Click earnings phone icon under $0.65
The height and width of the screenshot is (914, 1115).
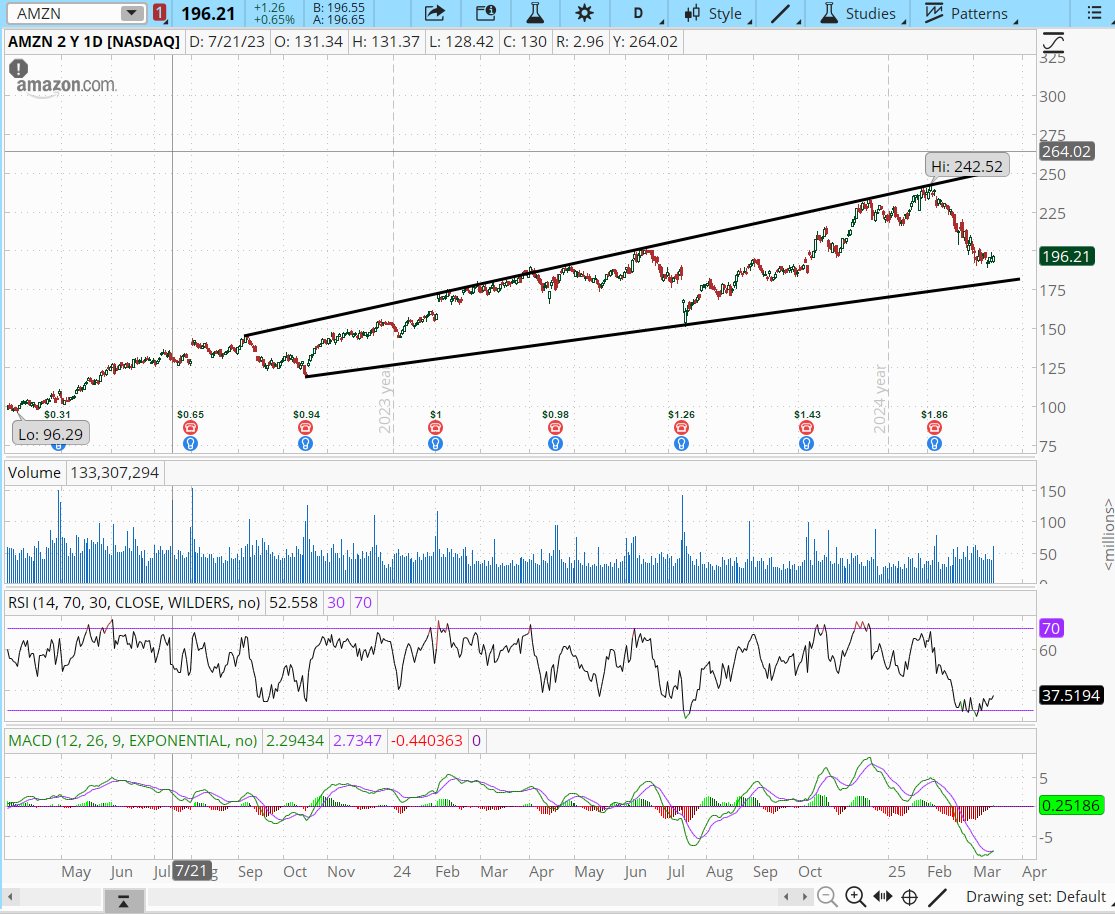[x=190, y=427]
